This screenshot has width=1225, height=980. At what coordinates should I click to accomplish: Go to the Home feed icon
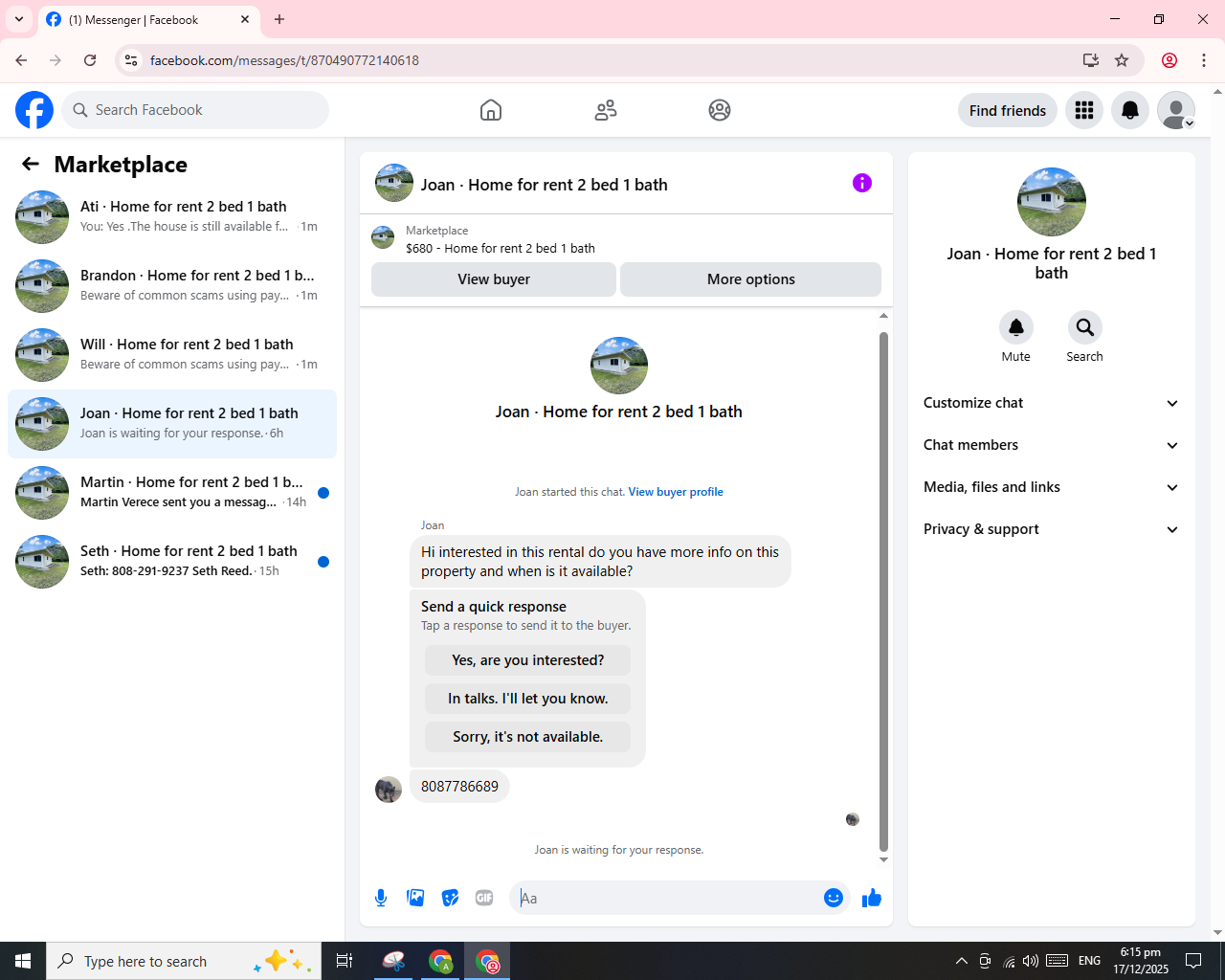491,110
